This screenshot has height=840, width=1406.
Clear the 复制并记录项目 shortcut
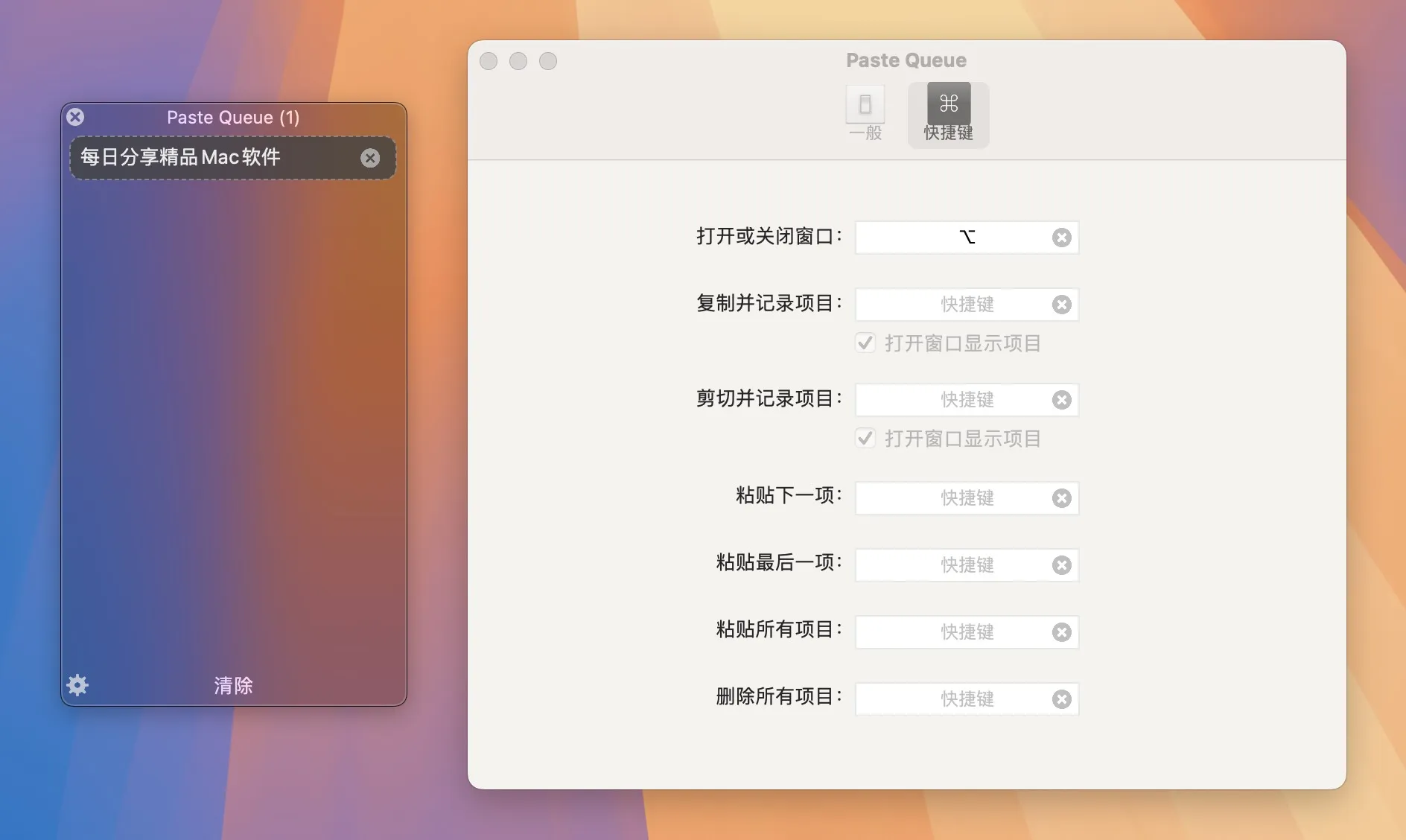coord(1062,305)
